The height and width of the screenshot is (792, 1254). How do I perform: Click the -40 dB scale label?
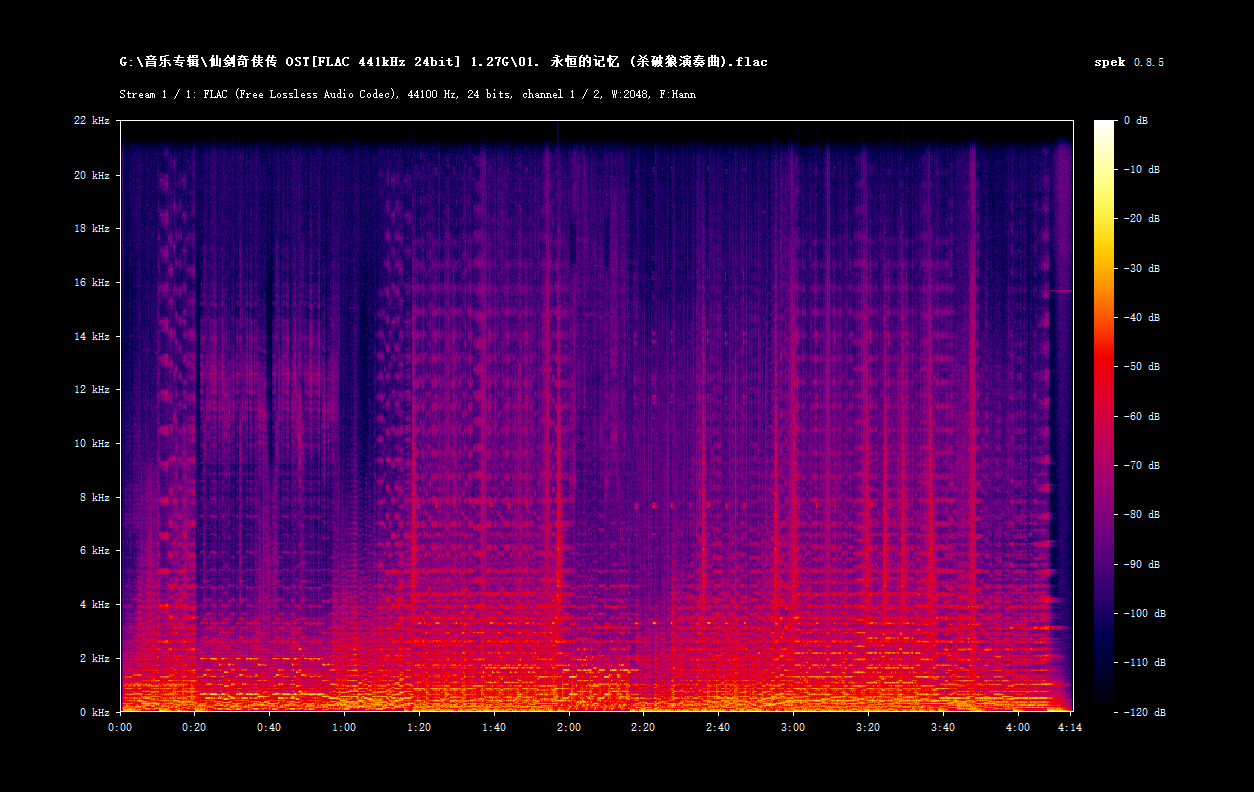[x=1141, y=317]
